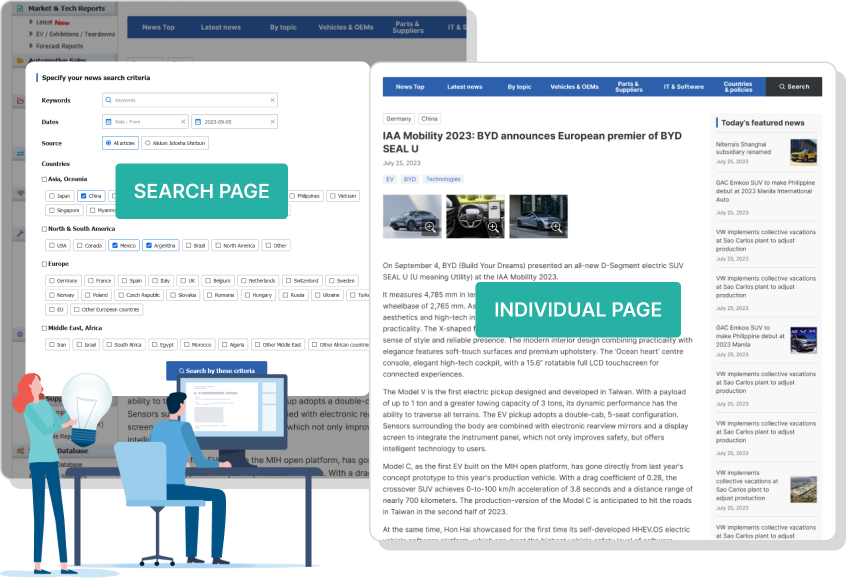Clear the 2023-09-05 date with its X

coord(272,122)
